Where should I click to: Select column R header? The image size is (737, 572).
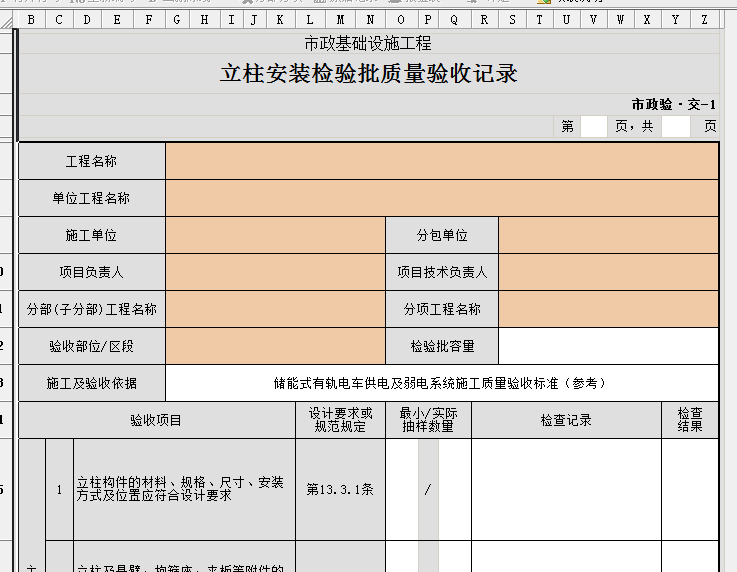484,20
